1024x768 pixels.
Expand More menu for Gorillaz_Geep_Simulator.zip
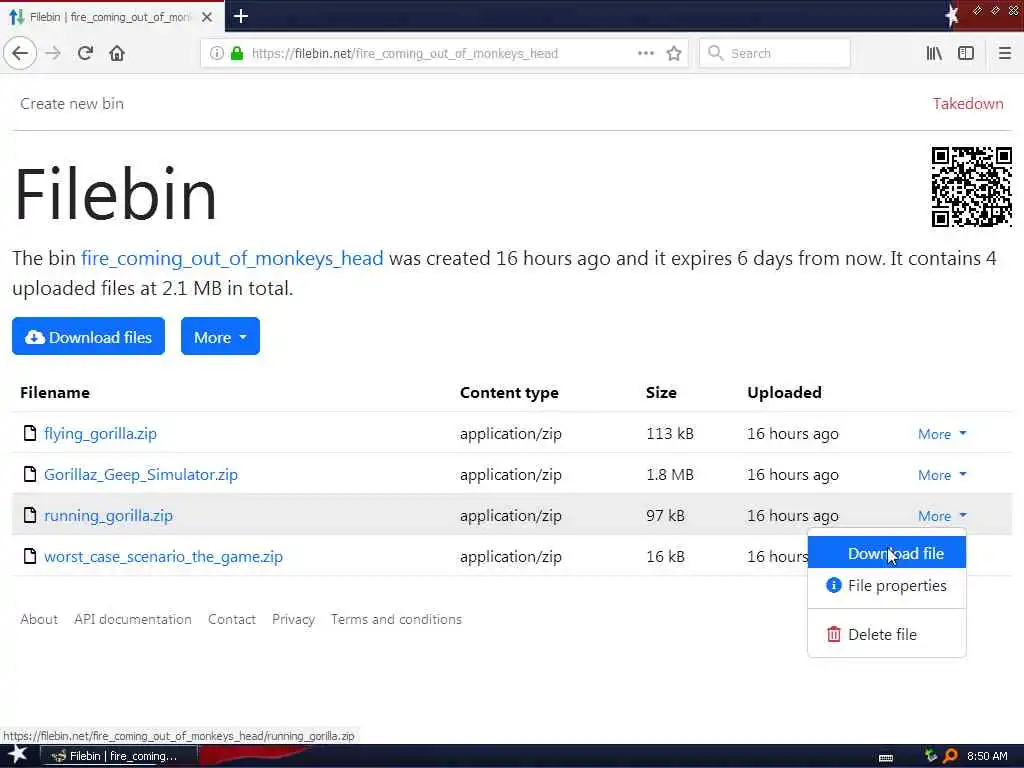click(942, 475)
